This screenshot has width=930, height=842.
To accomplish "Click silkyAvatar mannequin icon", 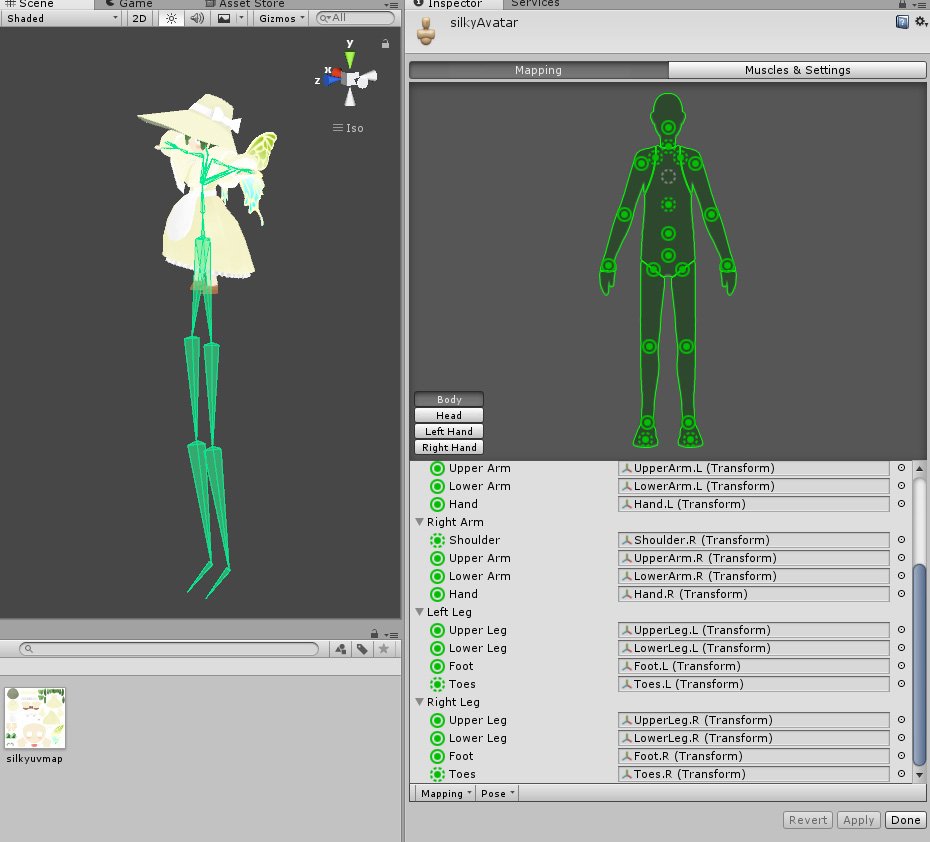I will click(425, 31).
